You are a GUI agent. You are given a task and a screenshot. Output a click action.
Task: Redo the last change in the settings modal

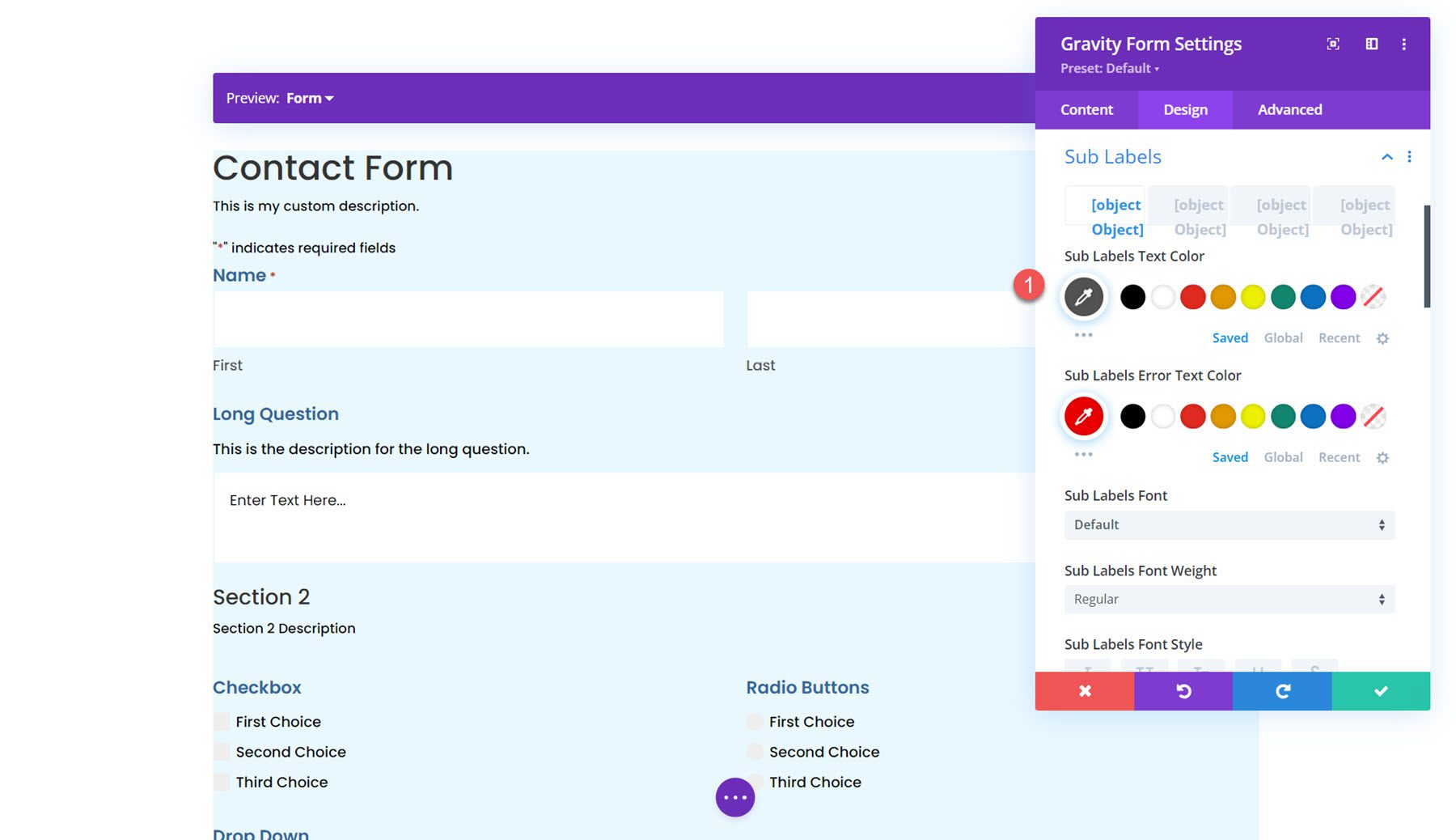pyautogui.click(x=1281, y=690)
